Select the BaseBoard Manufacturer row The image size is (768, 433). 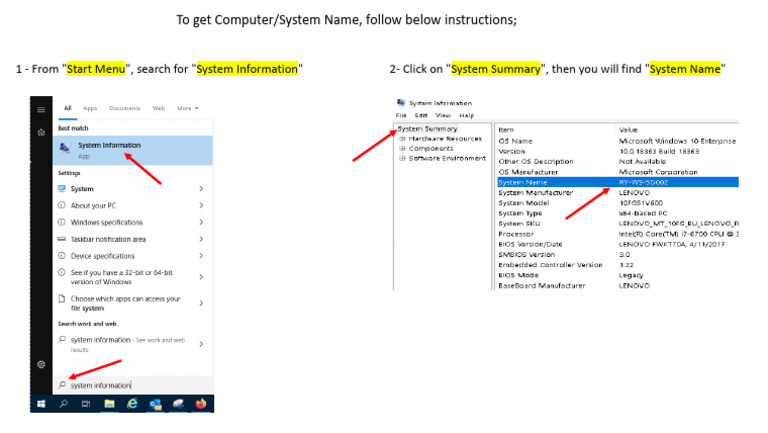coord(618,286)
